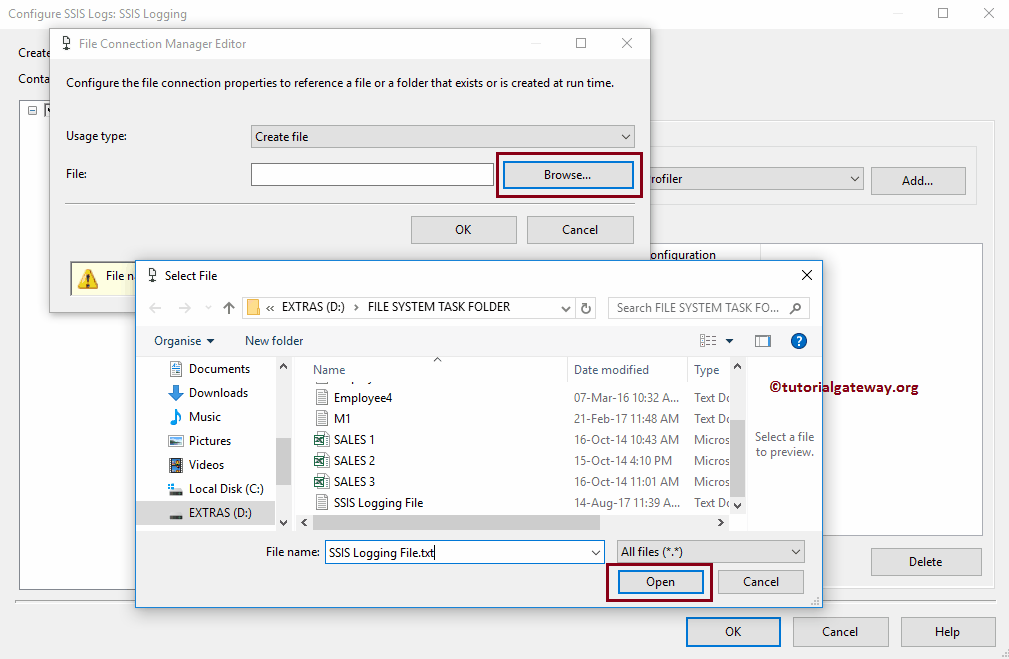Expand the All files filter dropdown
This screenshot has width=1009, height=659.
pos(710,551)
